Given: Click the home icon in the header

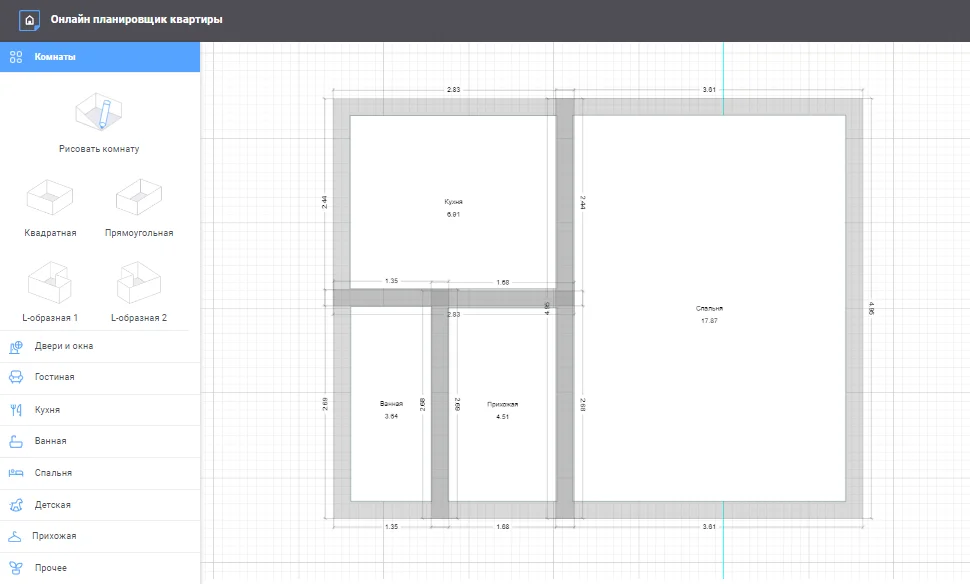Looking at the screenshot, I should click(x=28, y=17).
